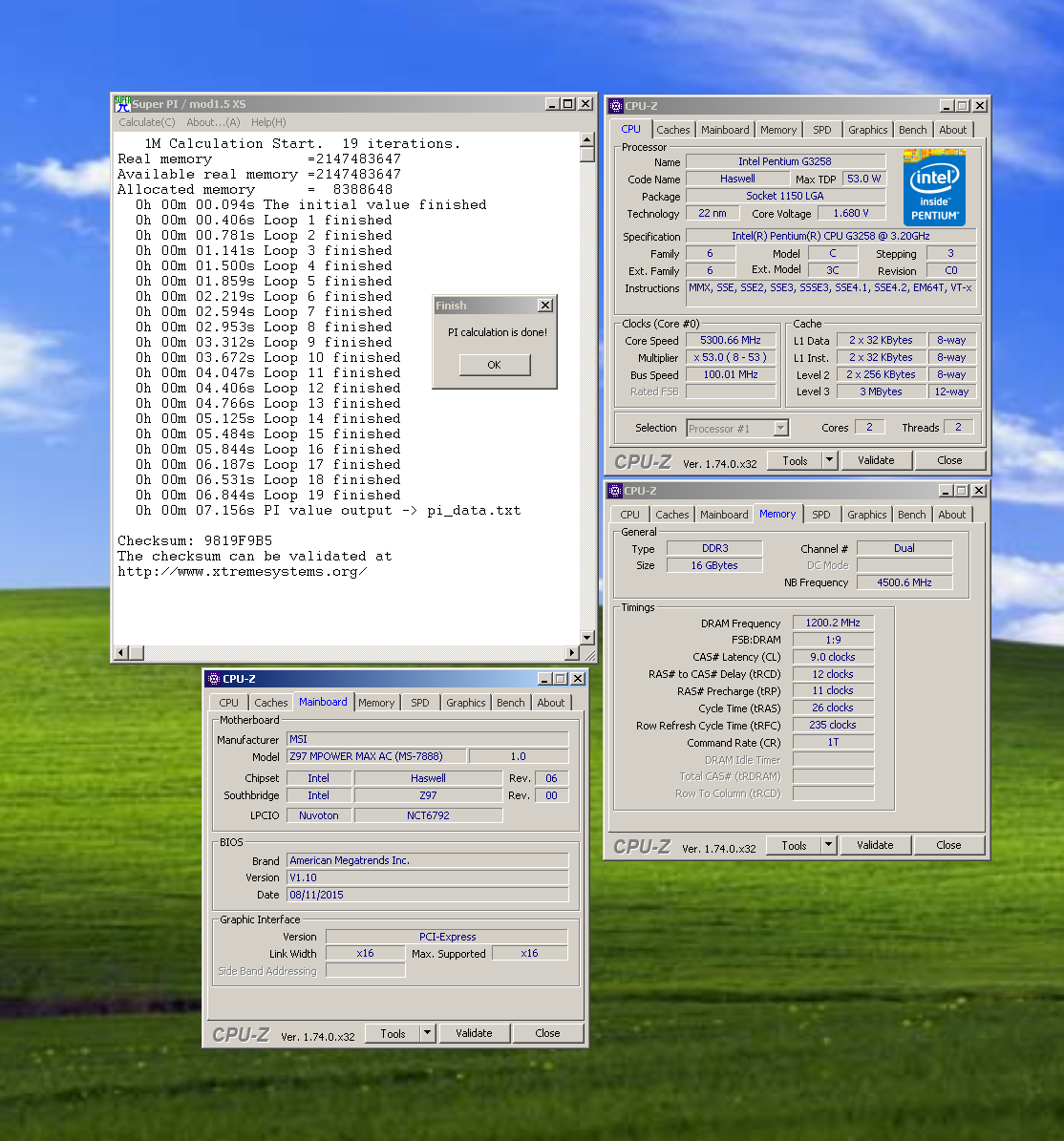This screenshot has height=1141, width=1064.
Task: Open the About...(A) menu in Super PI
Action: (x=213, y=122)
